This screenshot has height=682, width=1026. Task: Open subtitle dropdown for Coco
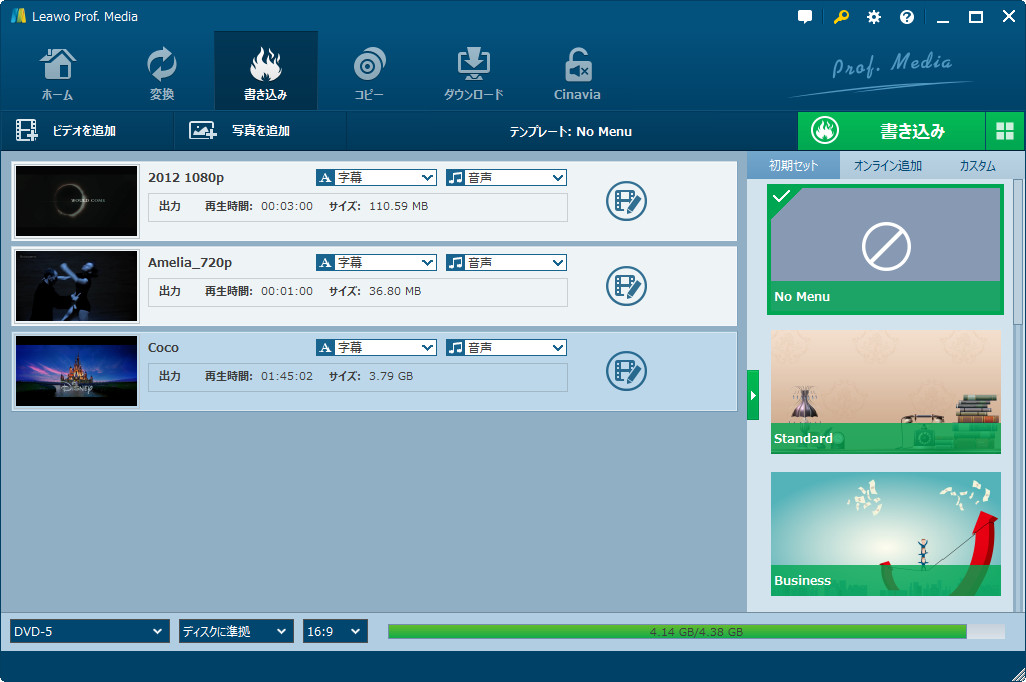pos(376,348)
